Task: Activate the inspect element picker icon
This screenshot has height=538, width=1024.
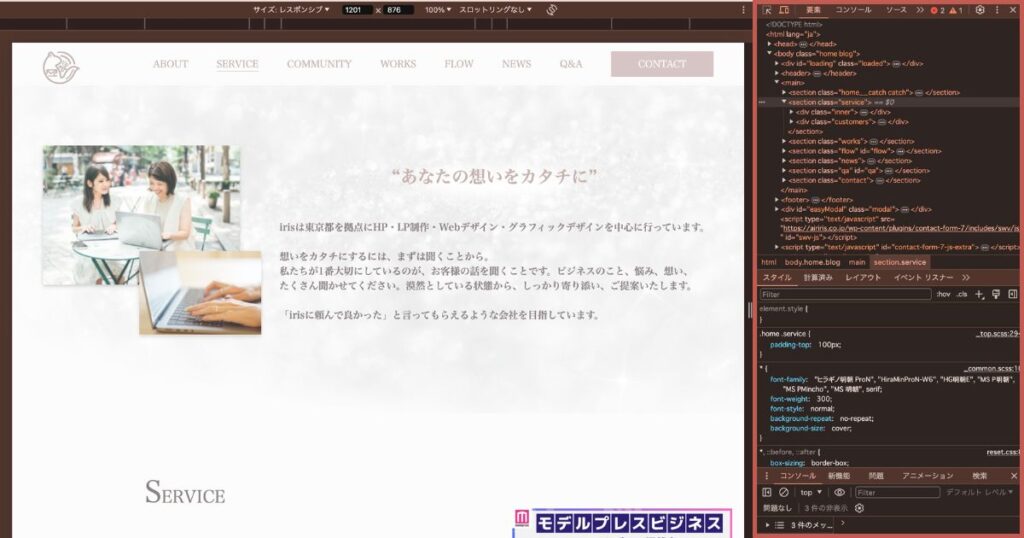Action: coord(767,10)
